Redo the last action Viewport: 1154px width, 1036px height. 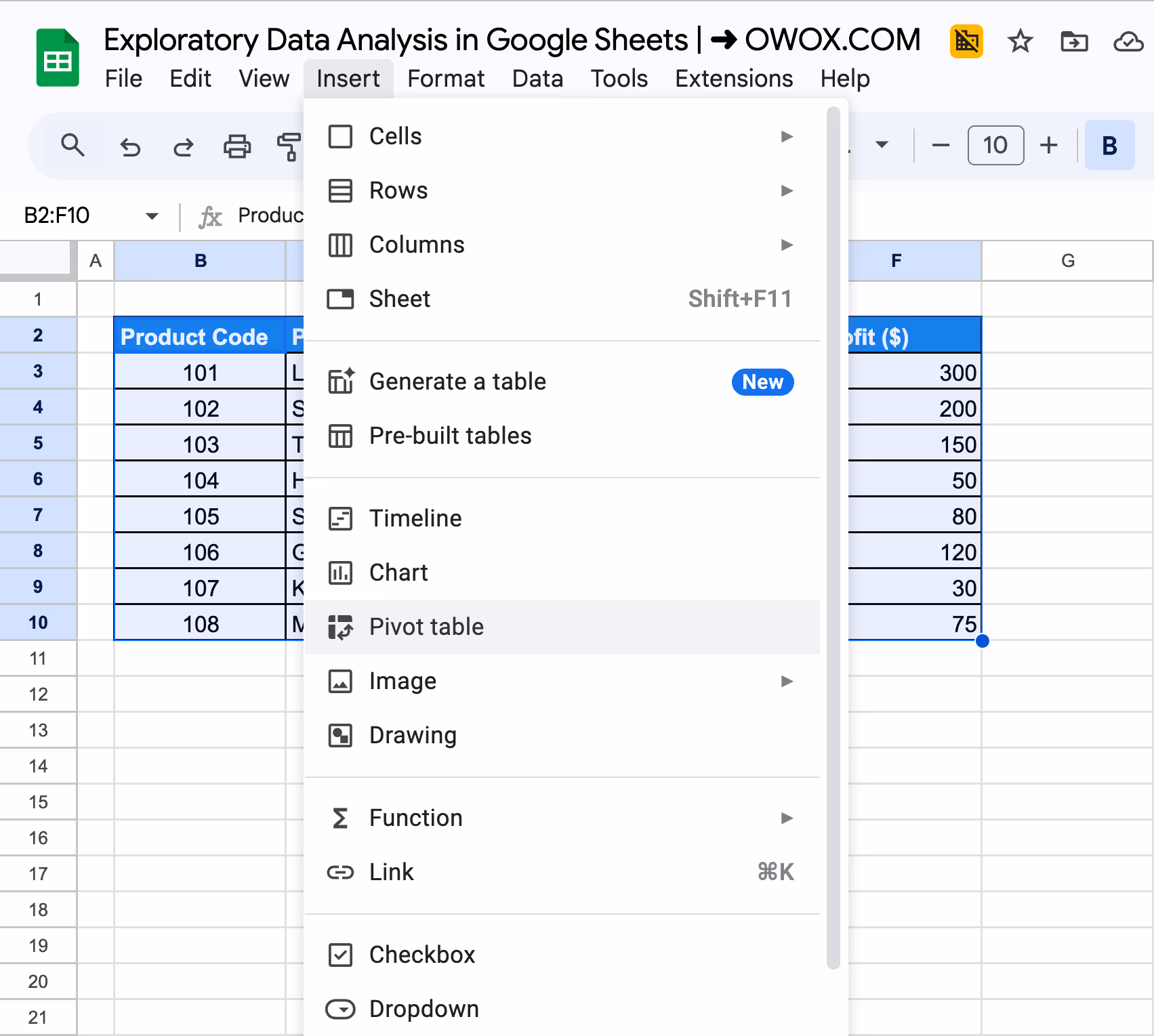pos(182,145)
